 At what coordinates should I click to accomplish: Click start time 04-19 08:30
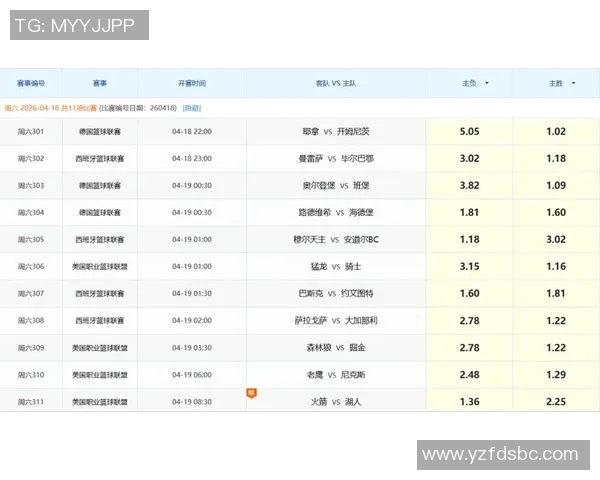coord(192,402)
